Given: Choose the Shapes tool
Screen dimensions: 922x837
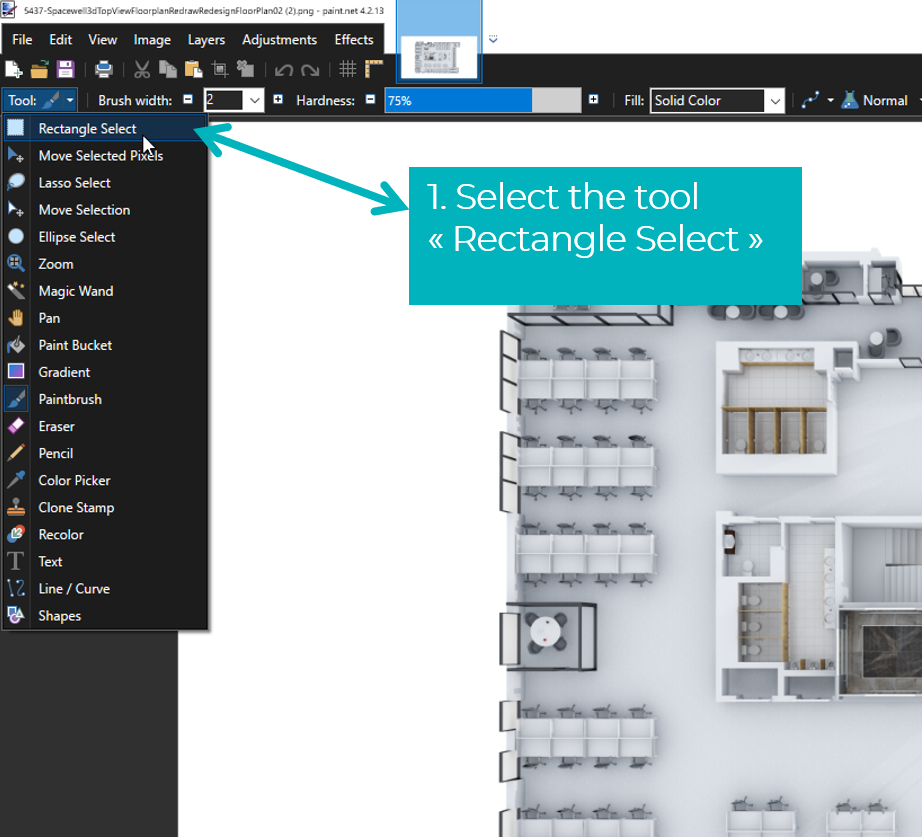Looking at the screenshot, I should click(x=105, y=616).
